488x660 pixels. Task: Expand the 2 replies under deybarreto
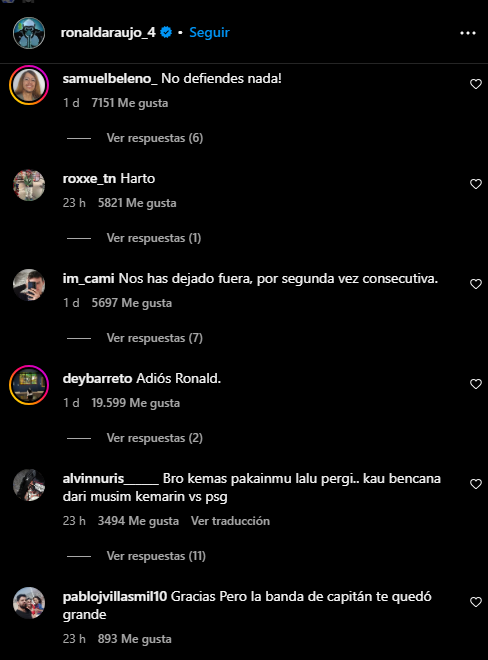(x=155, y=438)
